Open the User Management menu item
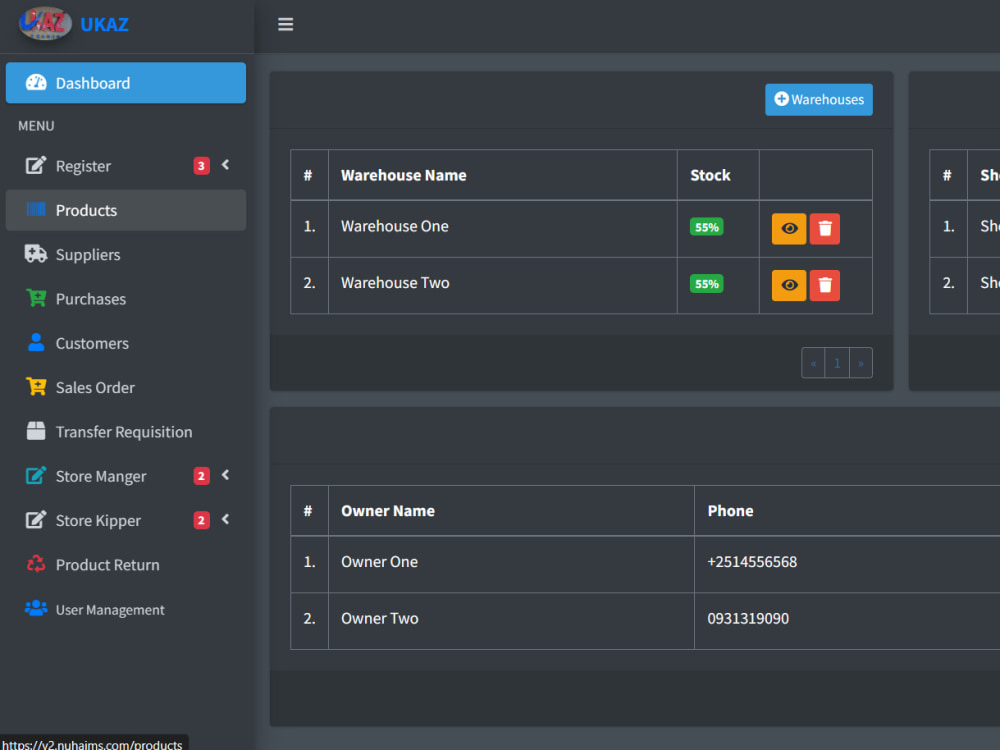This screenshot has height=750, width=1000. coord(126,610)
